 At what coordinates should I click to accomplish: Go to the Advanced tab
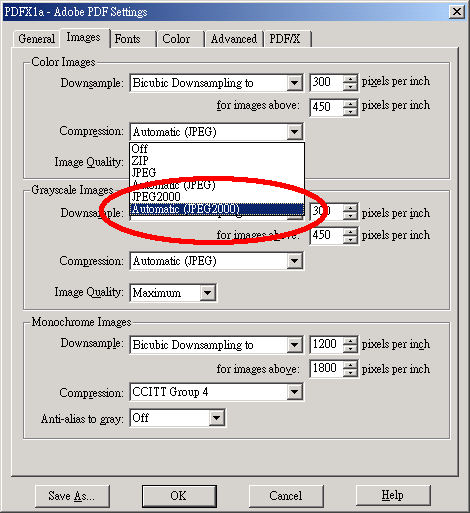[x=234, y=39]
